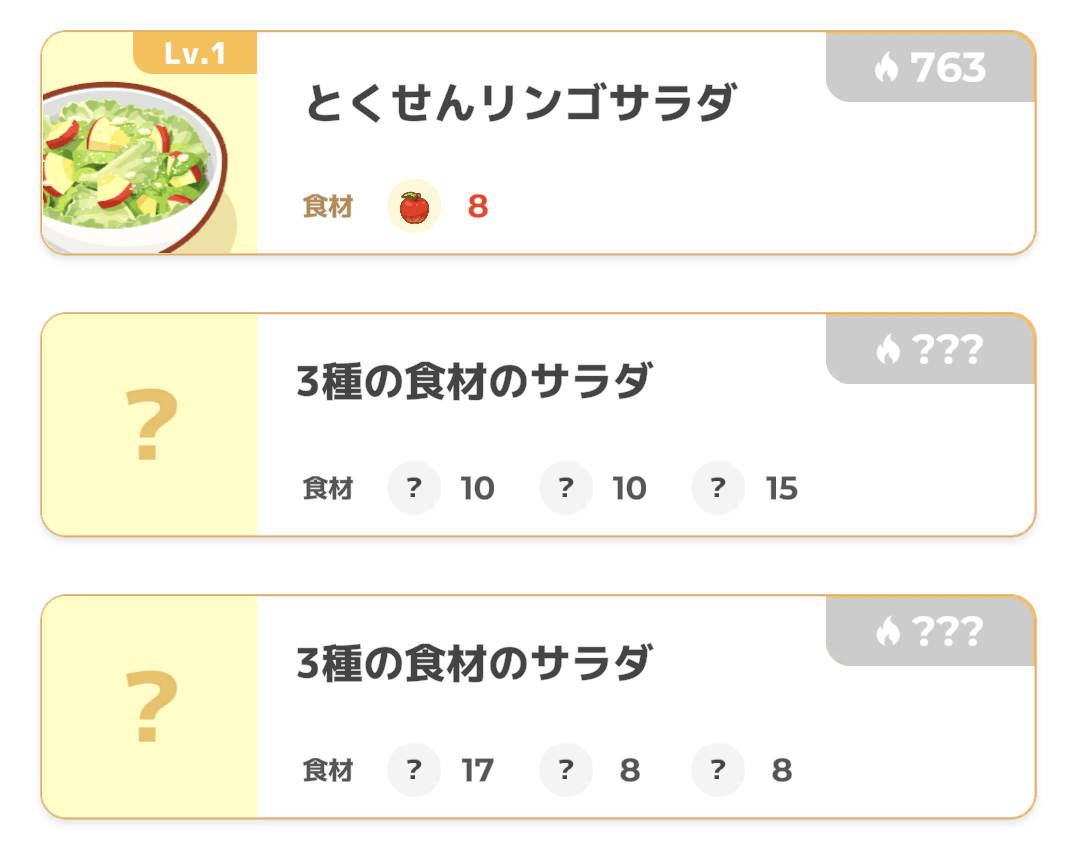Click the flame icon on the bottom recipe card
The height and width of the screenshot is (847, 1084).
click(890, 631)
